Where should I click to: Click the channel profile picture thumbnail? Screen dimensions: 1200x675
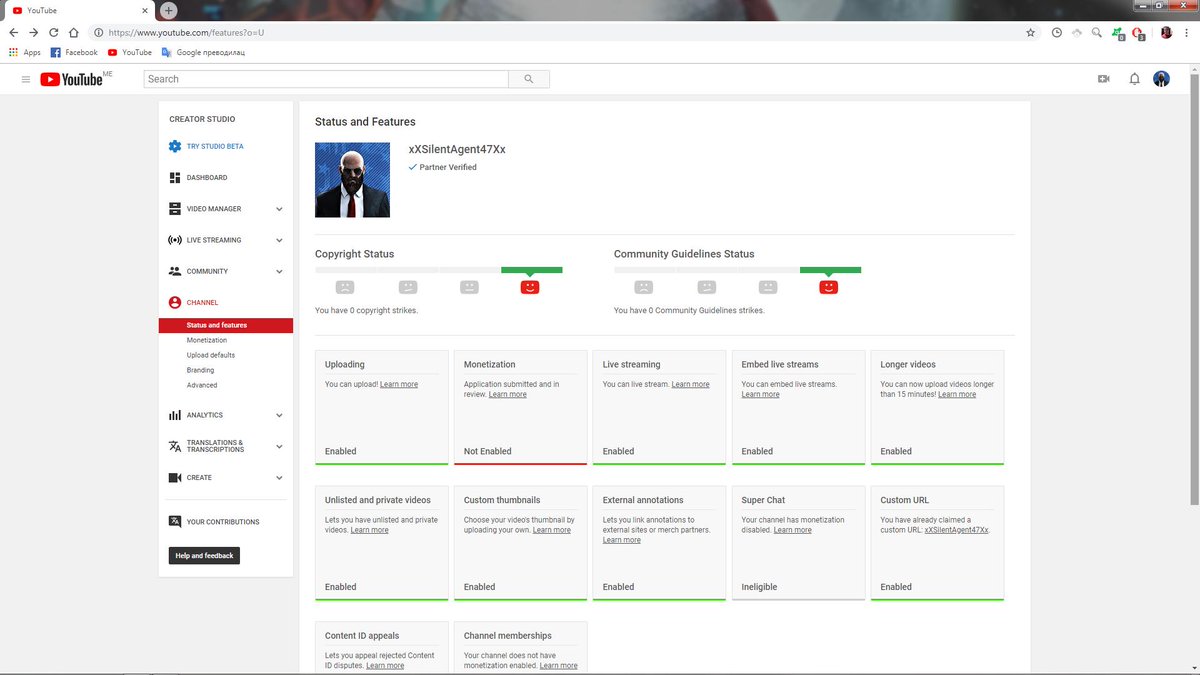pyautogui.click(x=352, y=180)
